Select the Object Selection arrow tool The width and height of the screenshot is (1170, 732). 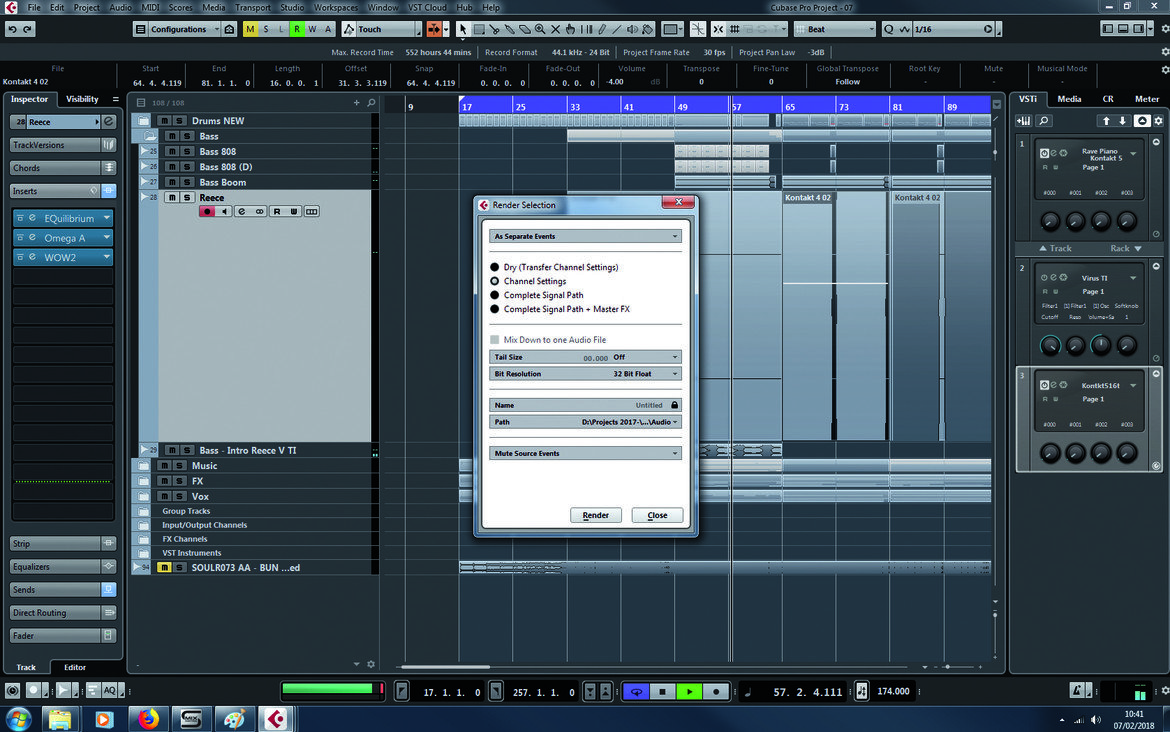pyautogui.click(x=463, y=29)
